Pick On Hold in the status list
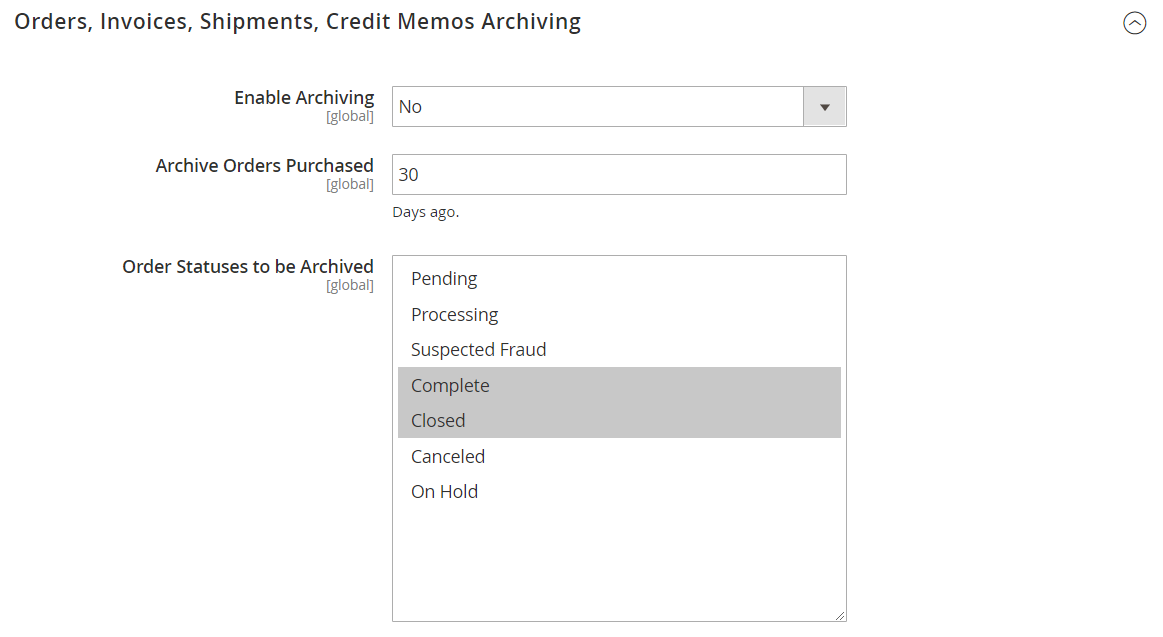This screenshot has width=1163, height=637. [x=444, y=492]
